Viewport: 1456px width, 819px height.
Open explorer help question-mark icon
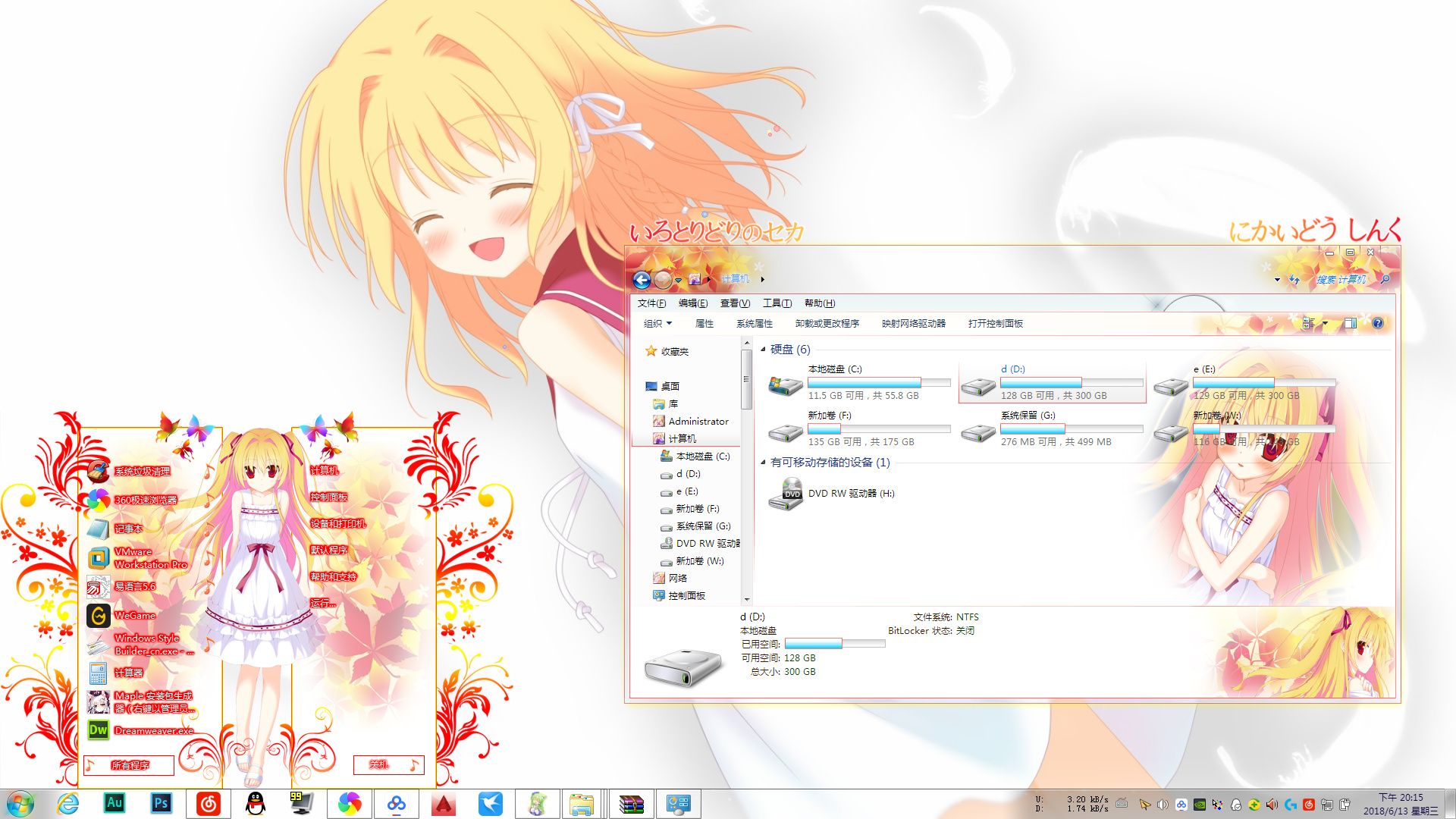point(1378,324)
